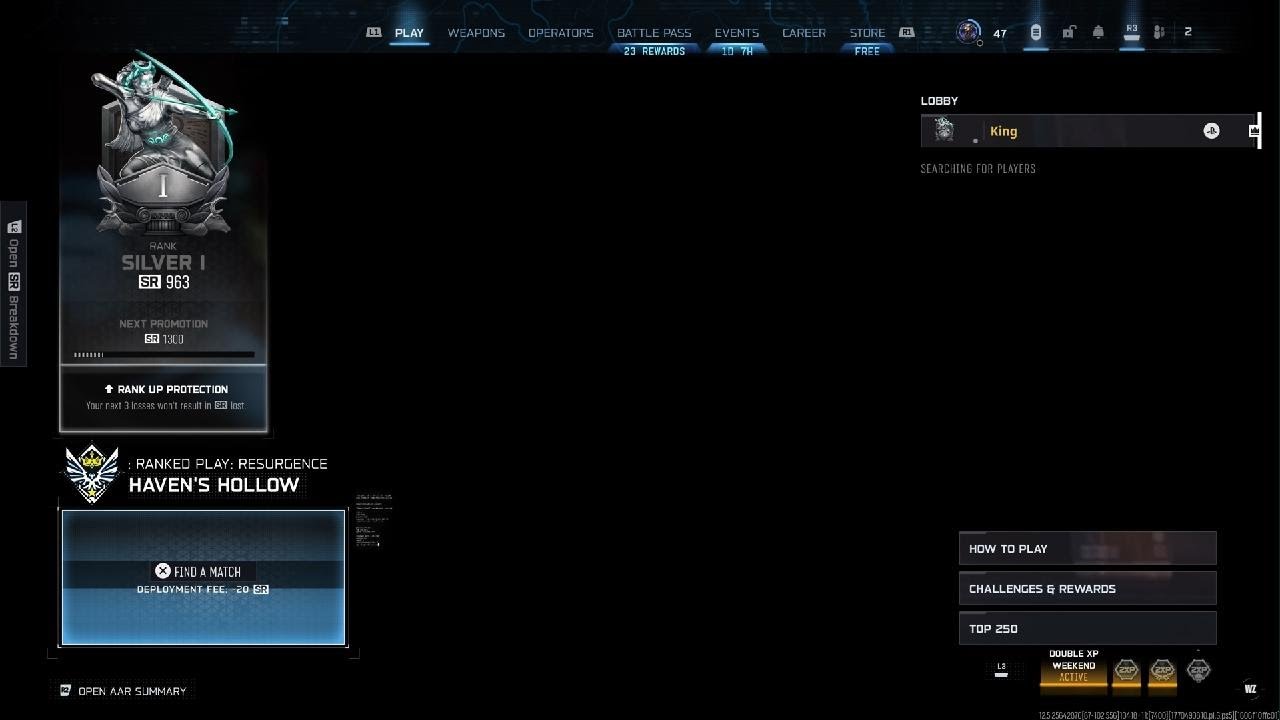
Task: Click Find a Match button
Action: pyautogui.click(x=203, y=578)
